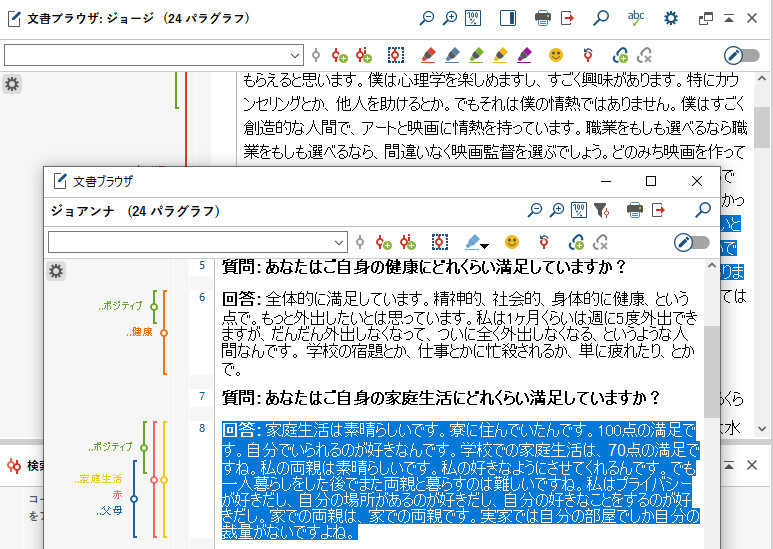773x549 pixels.
Task: Open highlighter color dropdown in ジョアンナ toolbar
Action: (x=485, y=246)
